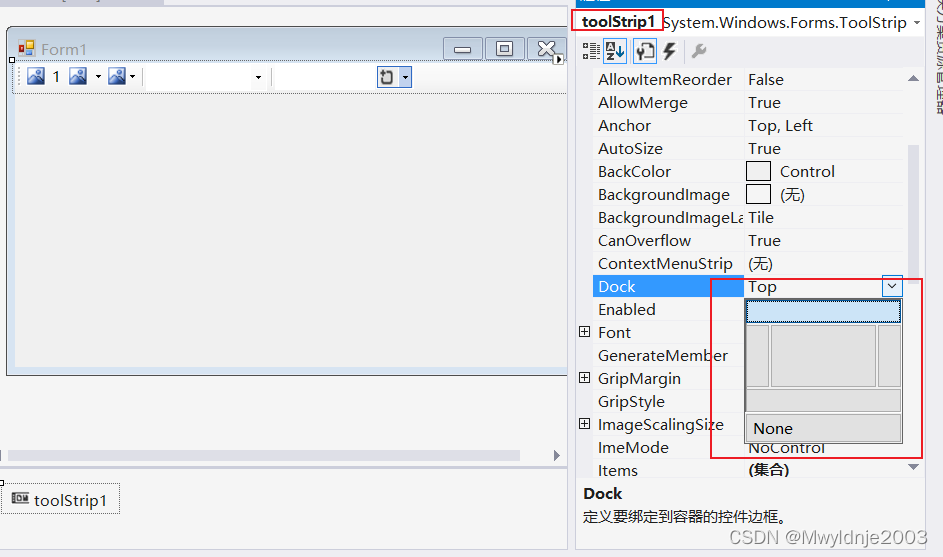Screen dimensions: 943x557
Task: Open the split button's dropdown arrow
Action: click(x=98, y=76)
